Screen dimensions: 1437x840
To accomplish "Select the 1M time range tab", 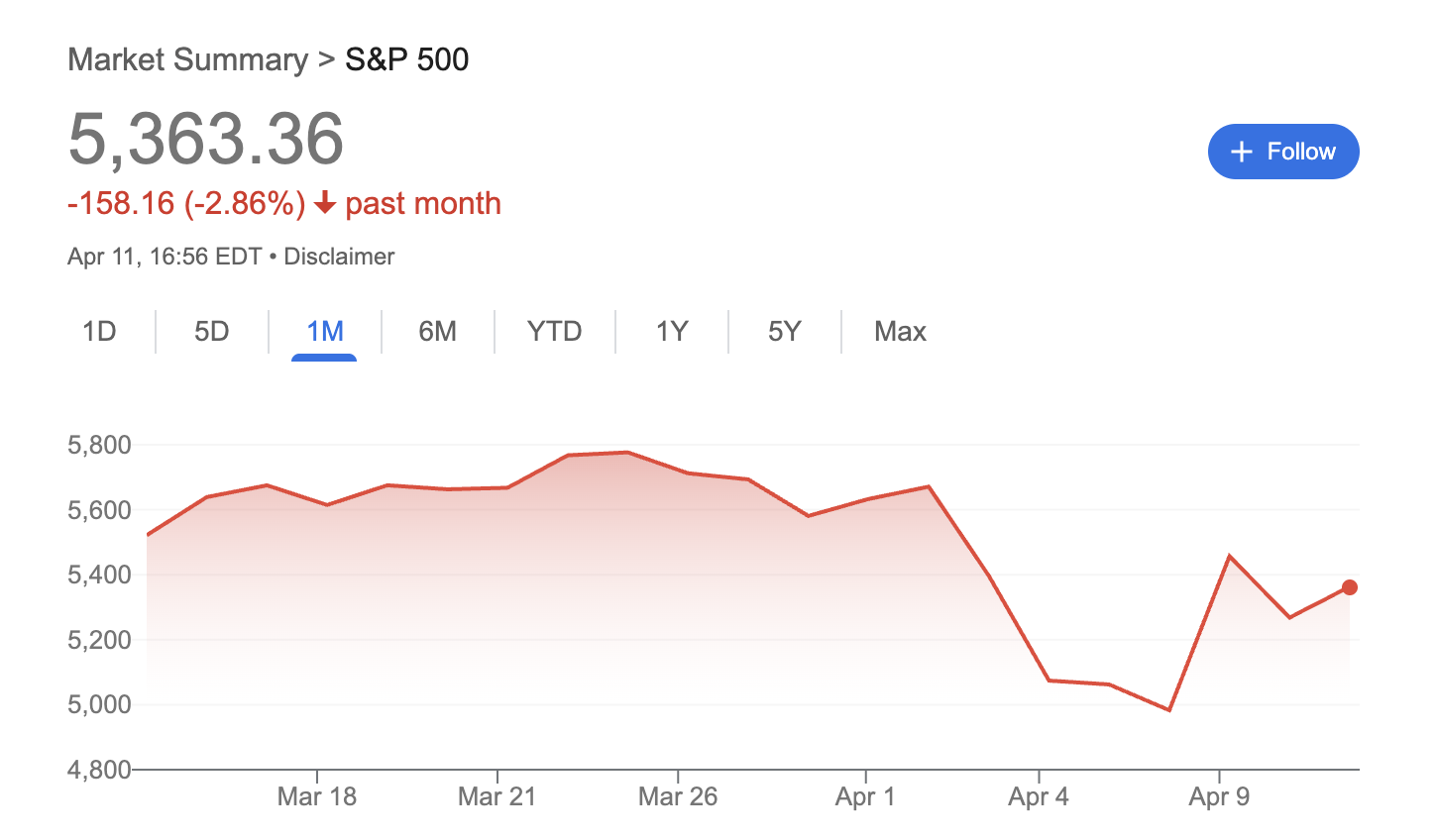I will [x=324, y=331].
